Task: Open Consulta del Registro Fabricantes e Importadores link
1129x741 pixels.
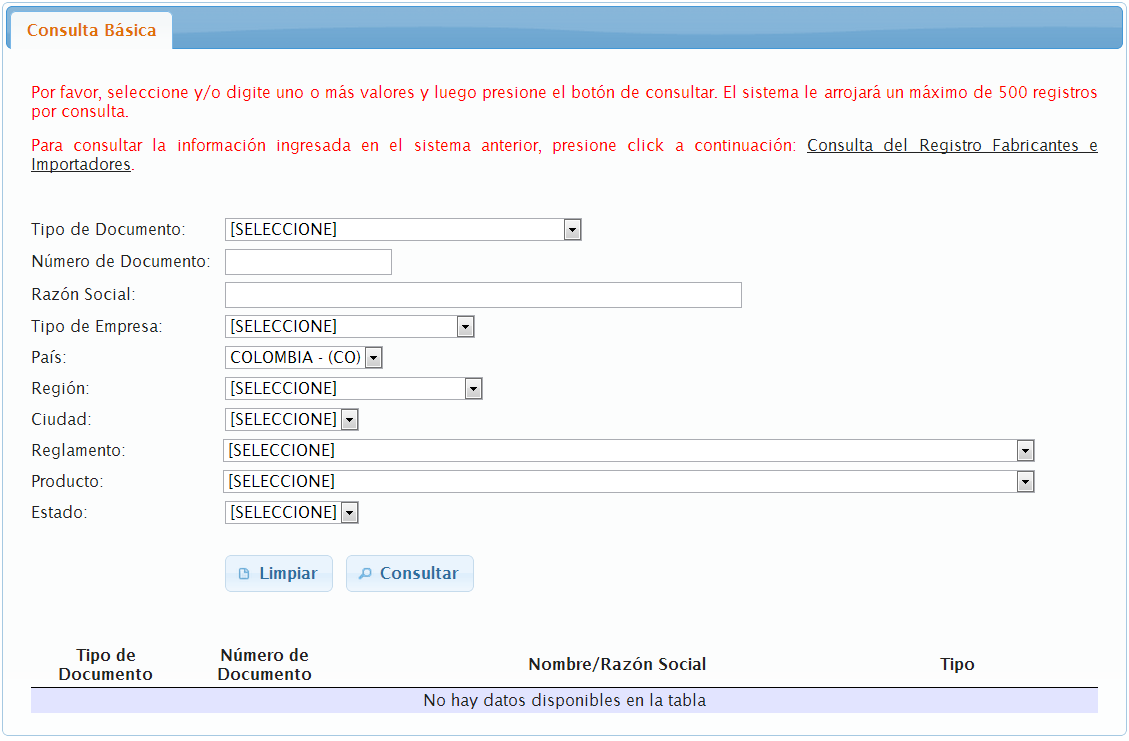Action: 951,146
